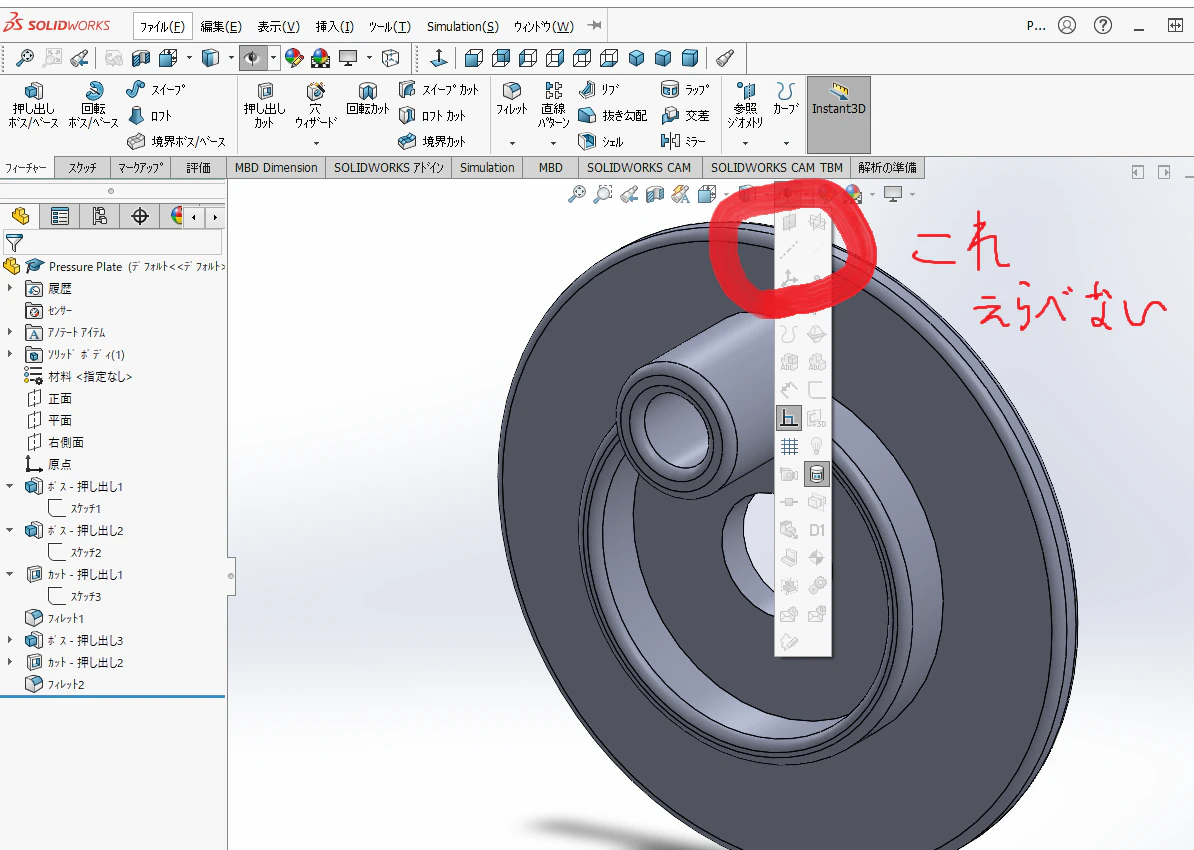Click Zoom to Area in the viewport toolbar
The height and width of the screenshot is (850, 1194).
pyautogui.click(x=603, y=194)
